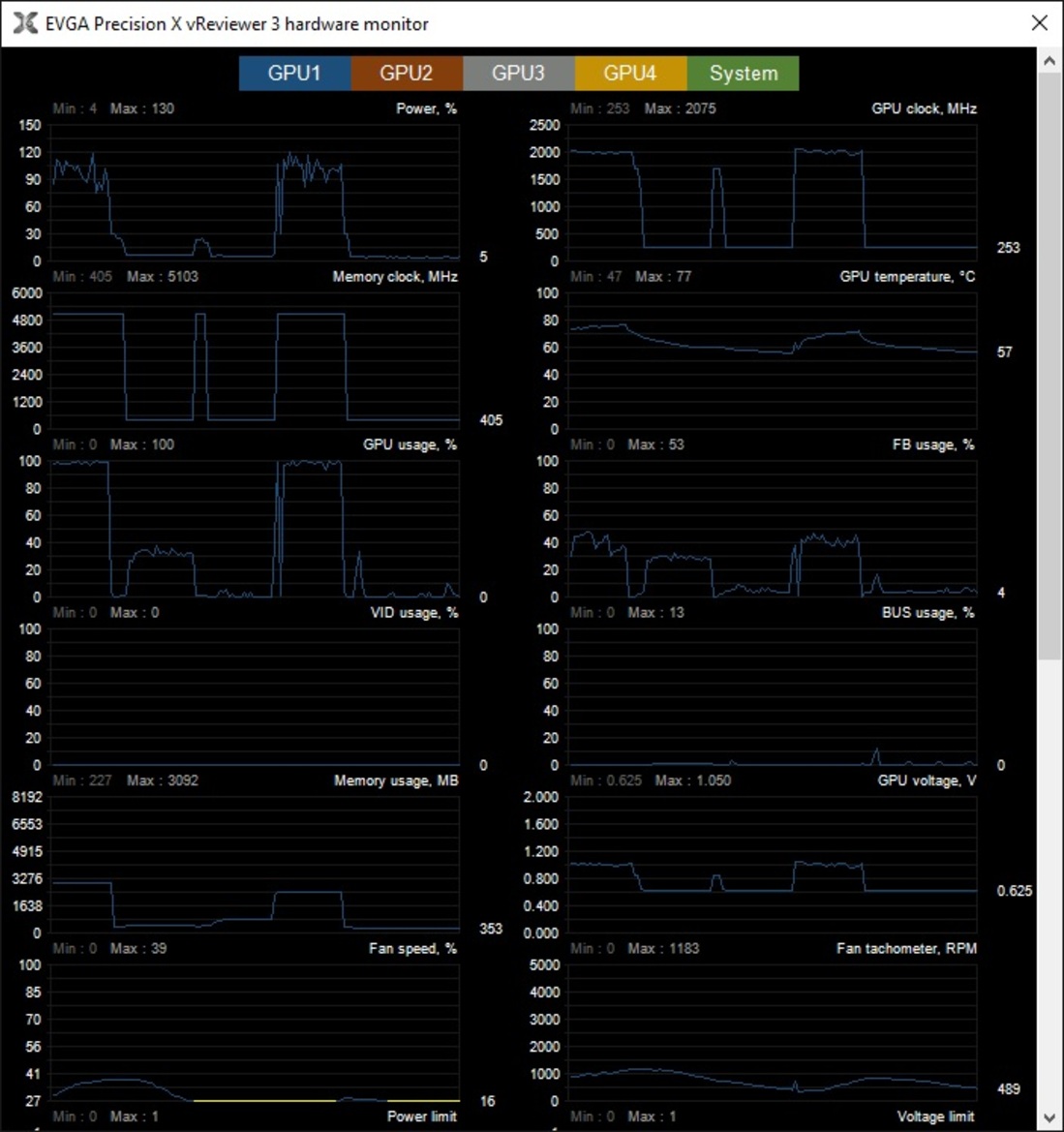Click 'Max : 1183' above Fan tachometer

click(x=663, y=949)
